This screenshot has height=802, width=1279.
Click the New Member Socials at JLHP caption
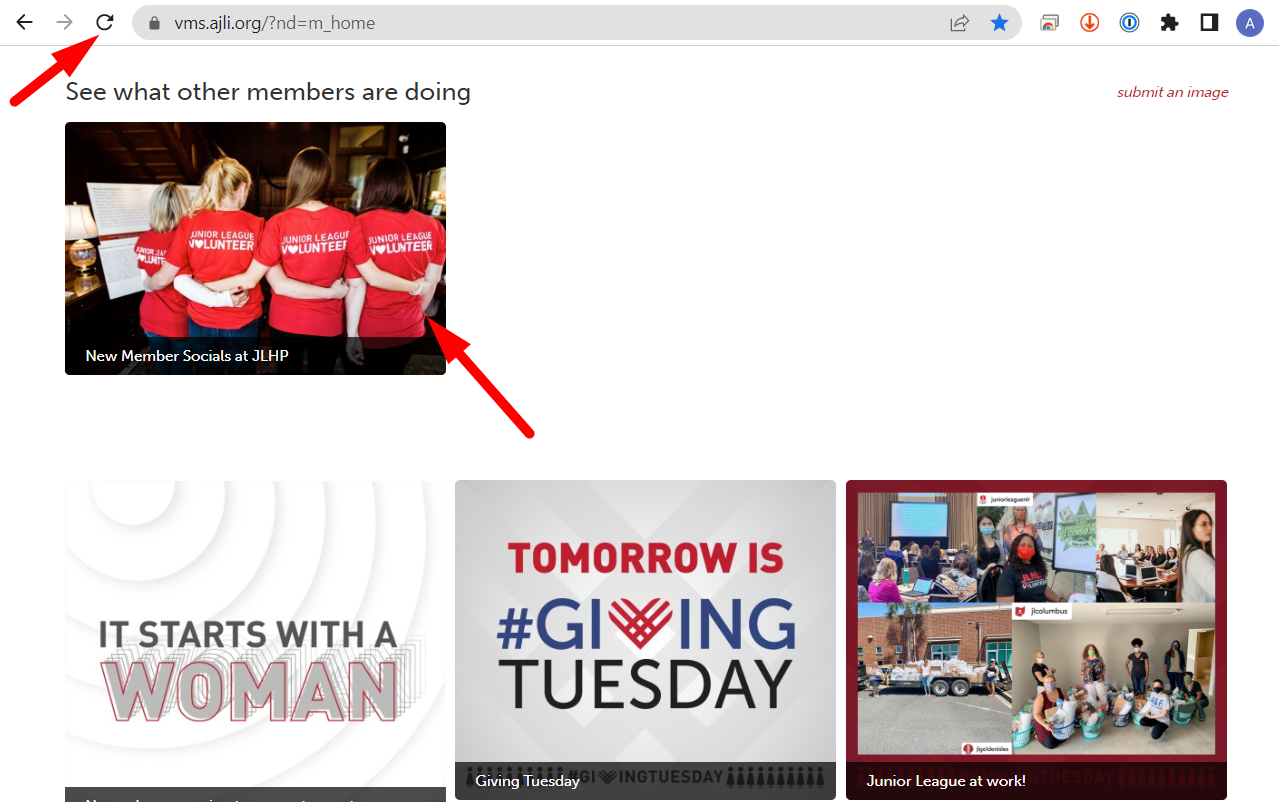coord(187,356)
